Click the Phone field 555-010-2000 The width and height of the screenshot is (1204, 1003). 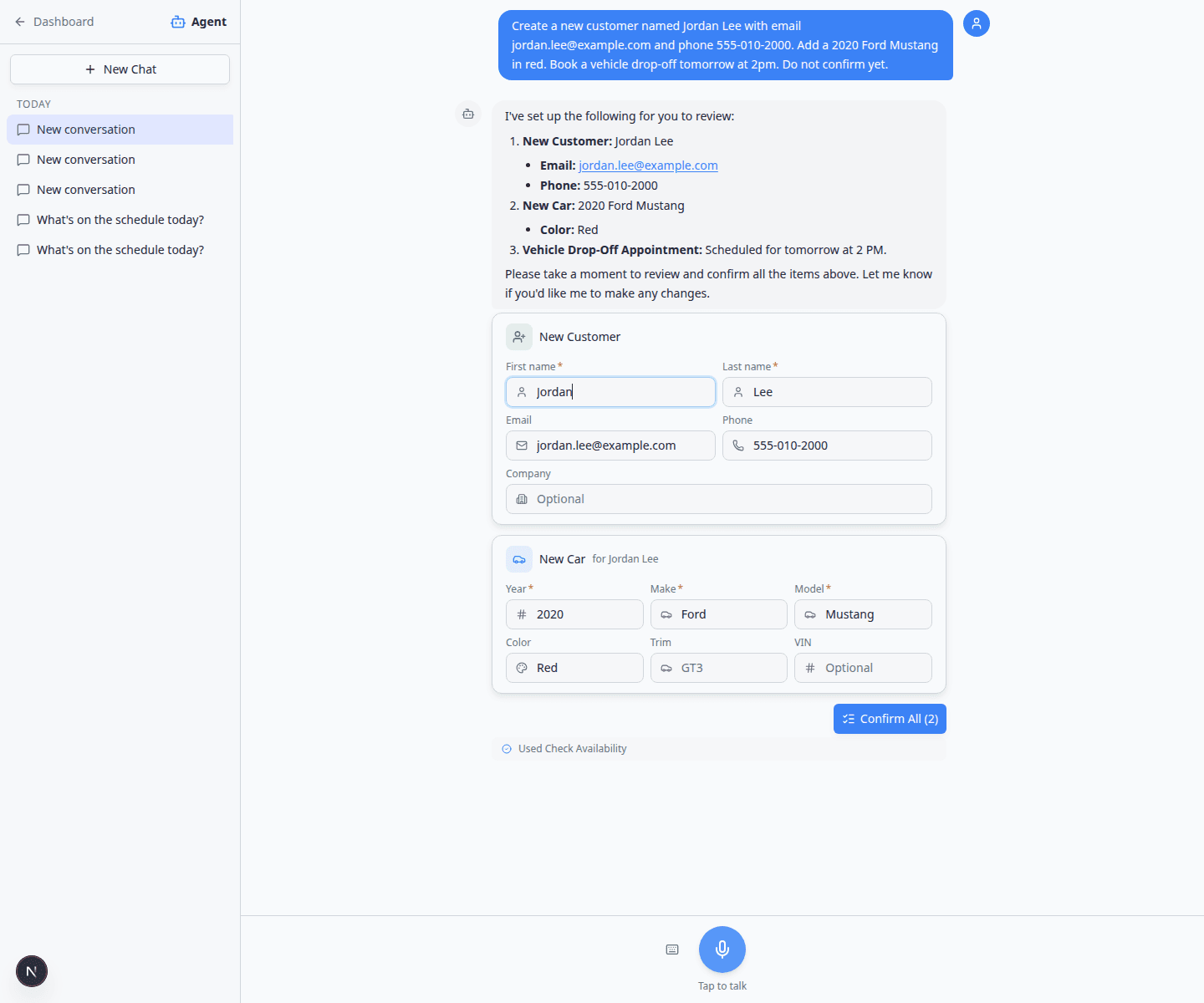(x=827, y=445)
